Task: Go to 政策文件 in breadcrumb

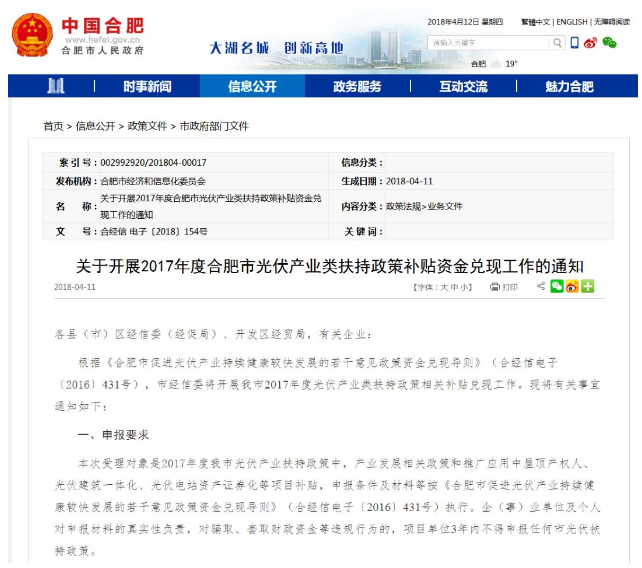Action: point(147,126)
